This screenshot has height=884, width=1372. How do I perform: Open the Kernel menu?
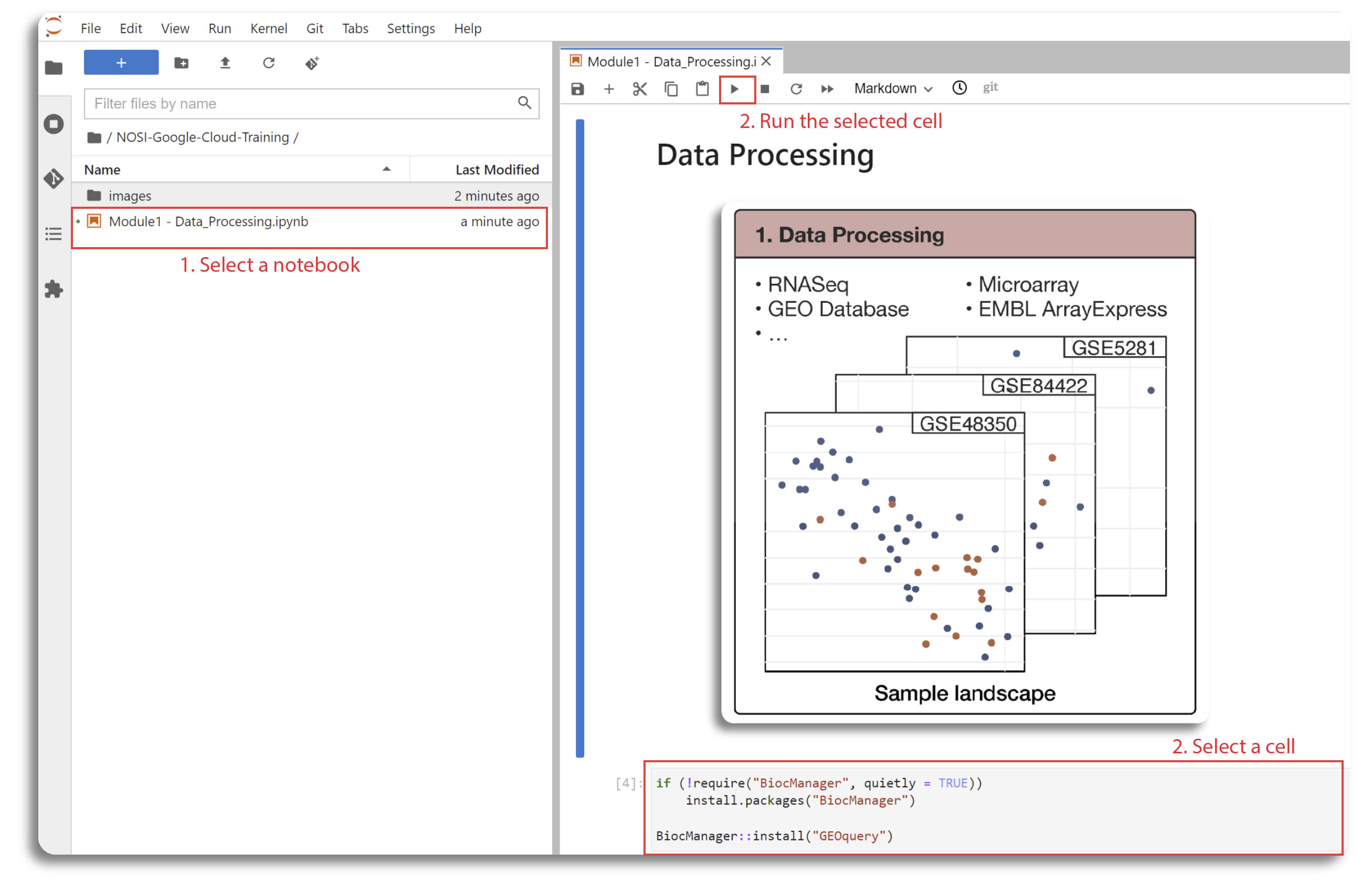268,28
